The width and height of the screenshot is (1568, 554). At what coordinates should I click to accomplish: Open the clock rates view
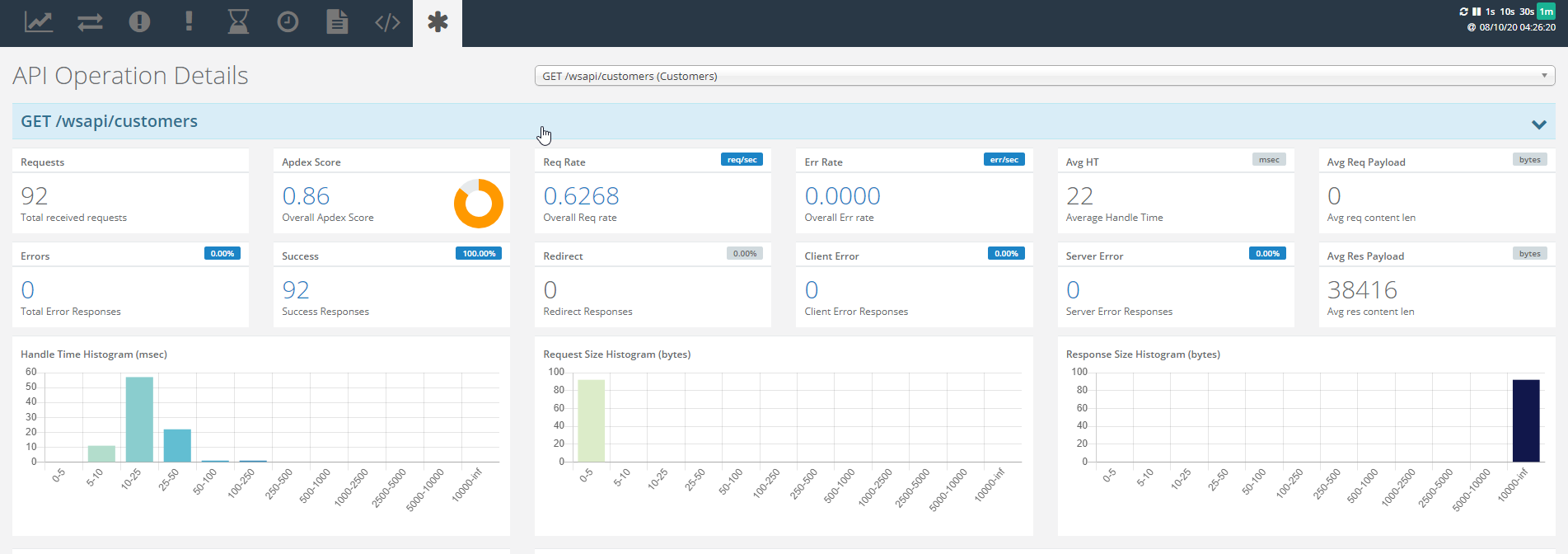click(288, 22)
